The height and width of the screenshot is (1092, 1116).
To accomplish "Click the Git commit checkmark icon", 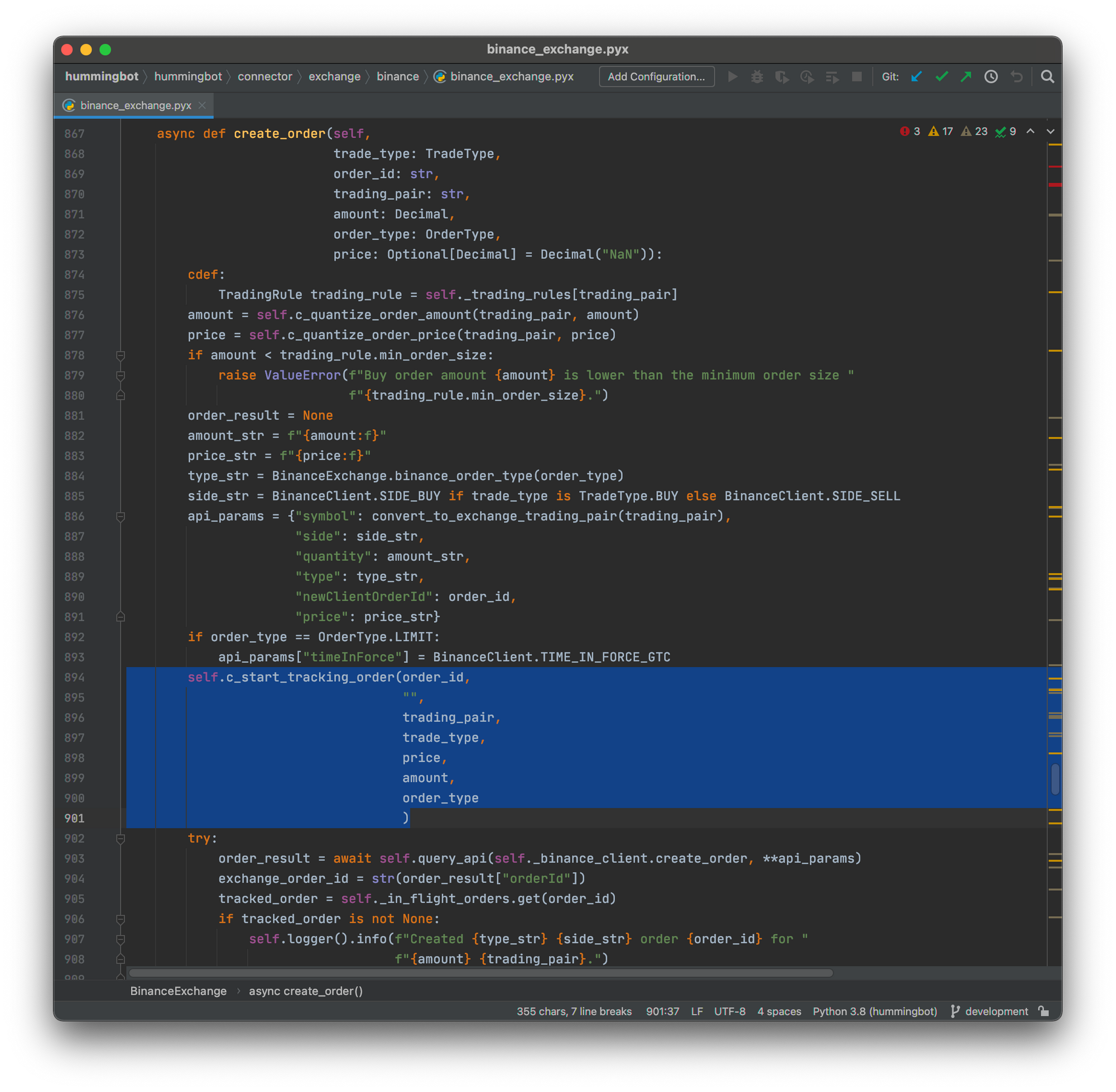I will [941, 77].
